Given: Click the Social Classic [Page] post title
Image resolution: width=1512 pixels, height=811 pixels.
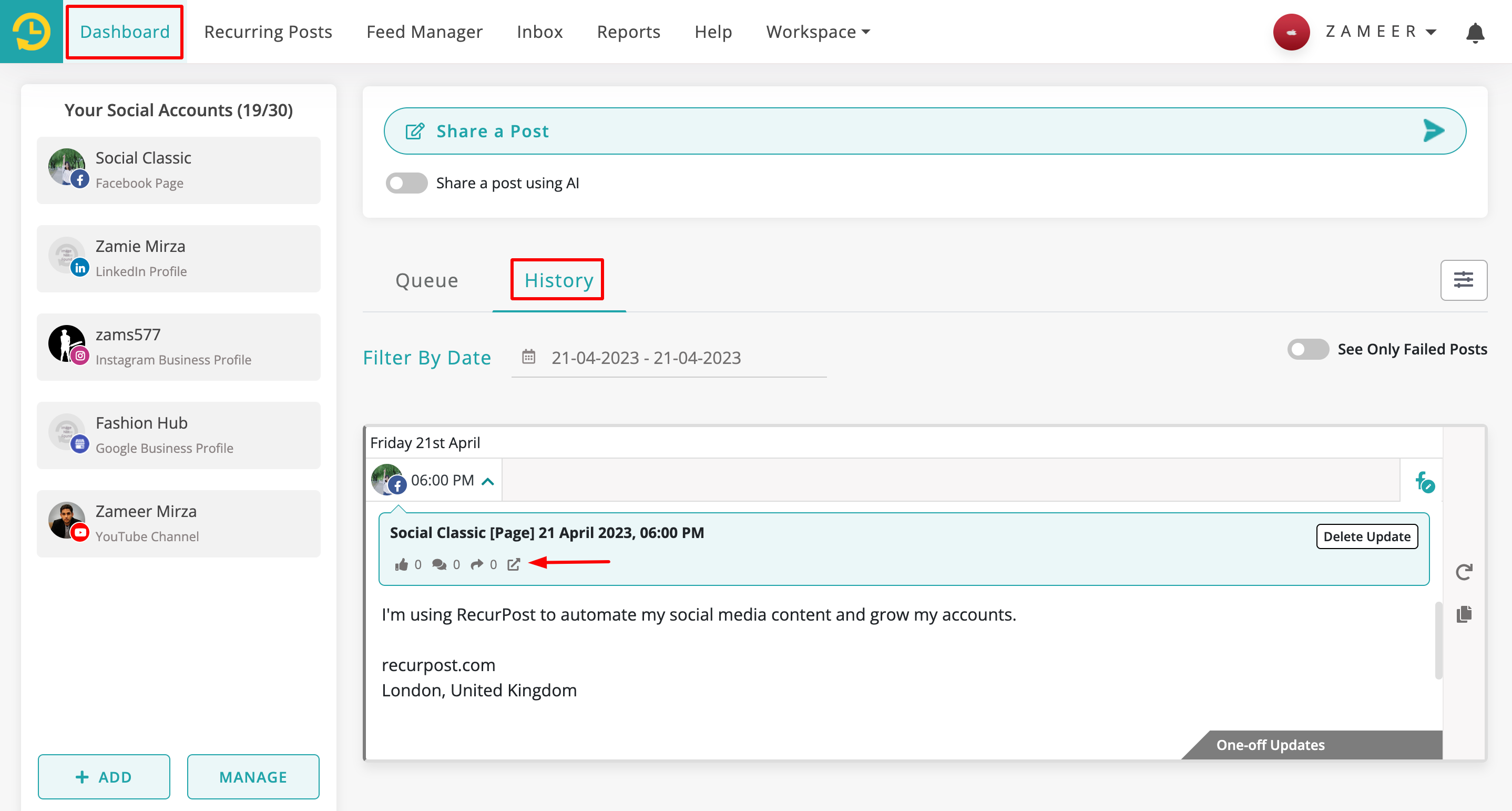Looking at the screenshot, I should (x=546, y=533).
